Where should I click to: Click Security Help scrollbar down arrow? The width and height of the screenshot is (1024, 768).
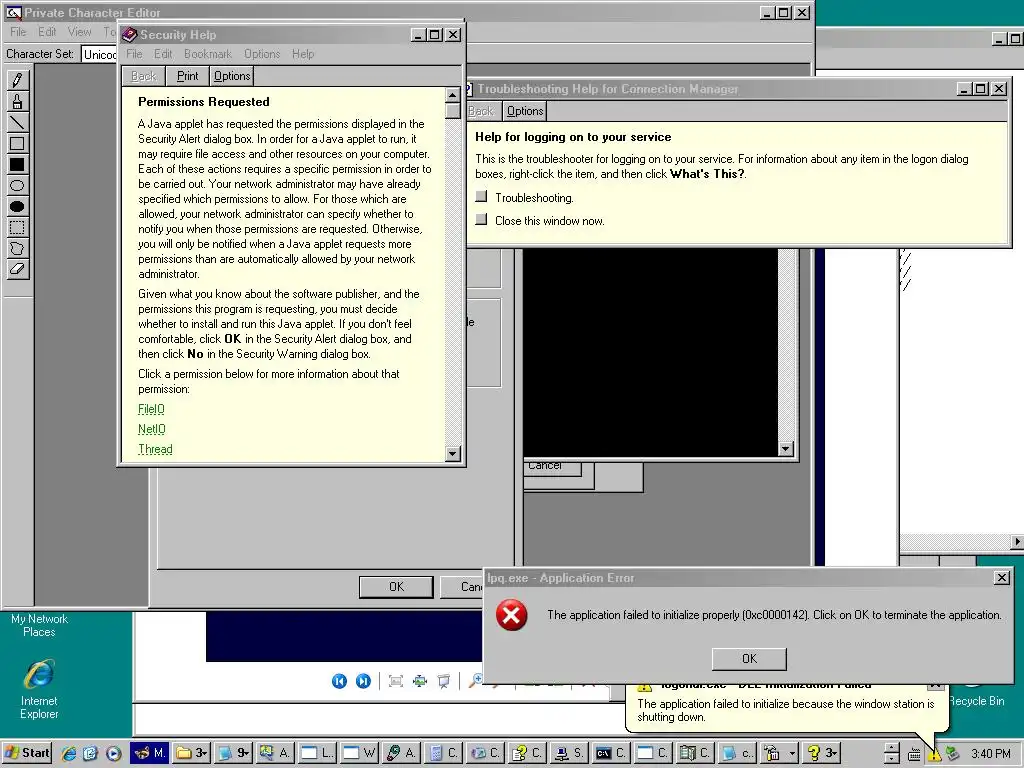click(x=453, y=453)
